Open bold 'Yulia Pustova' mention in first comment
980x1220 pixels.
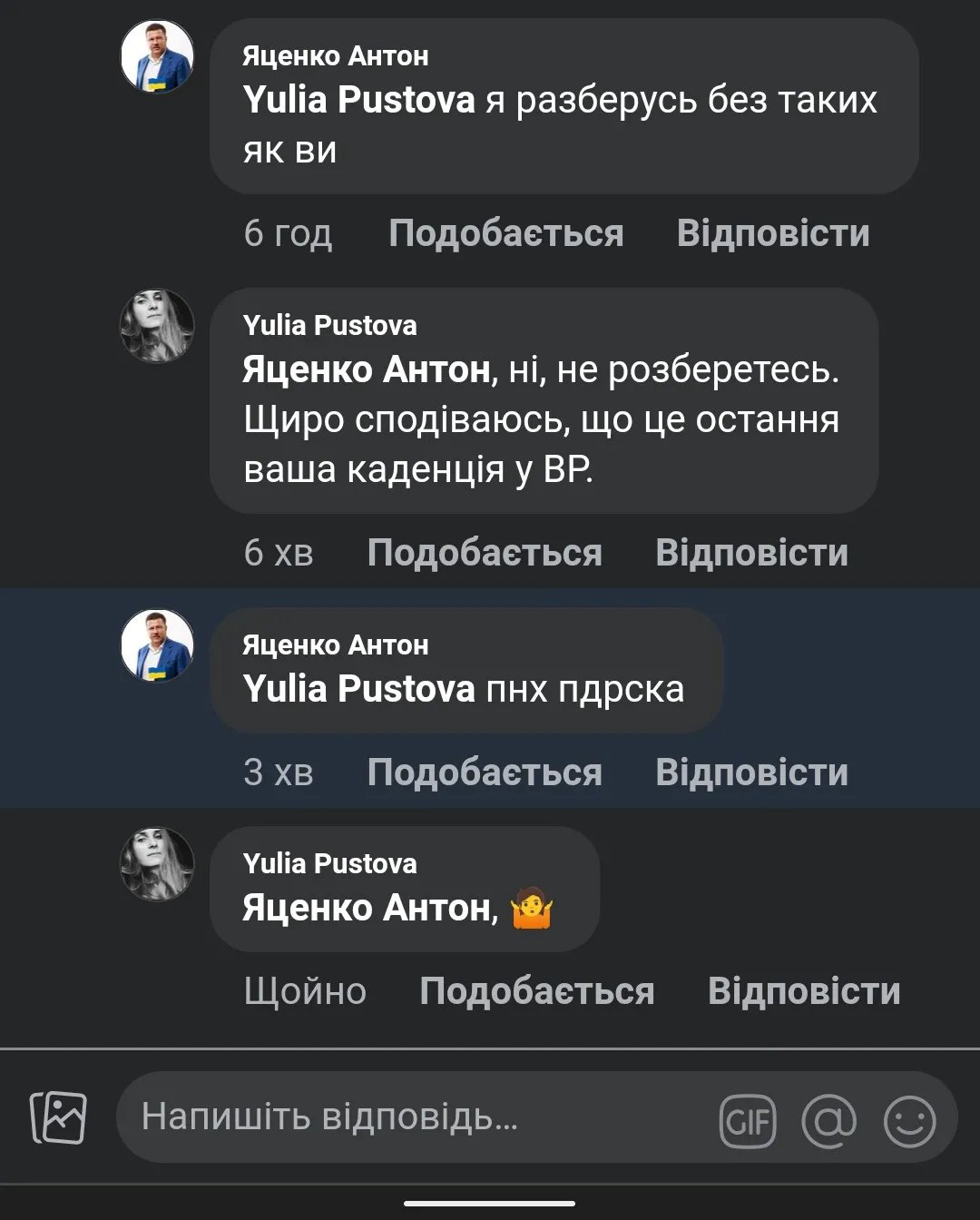click(358, 100)
